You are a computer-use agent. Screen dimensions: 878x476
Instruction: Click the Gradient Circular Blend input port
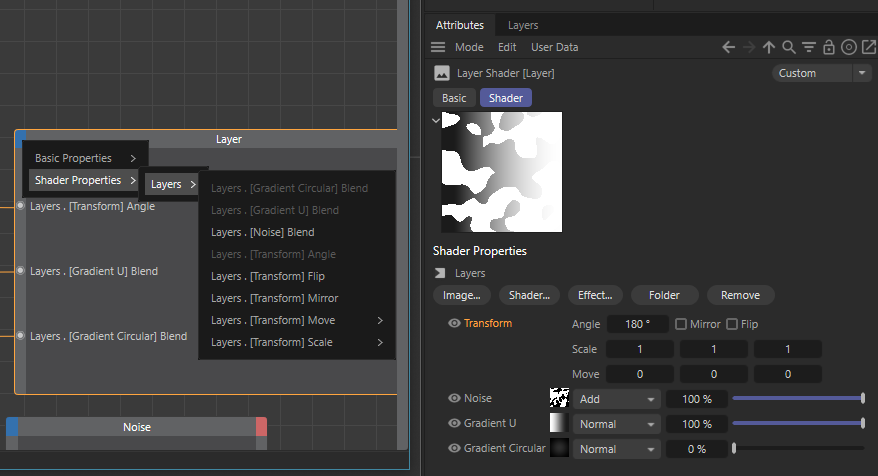(x=20, y=335)
